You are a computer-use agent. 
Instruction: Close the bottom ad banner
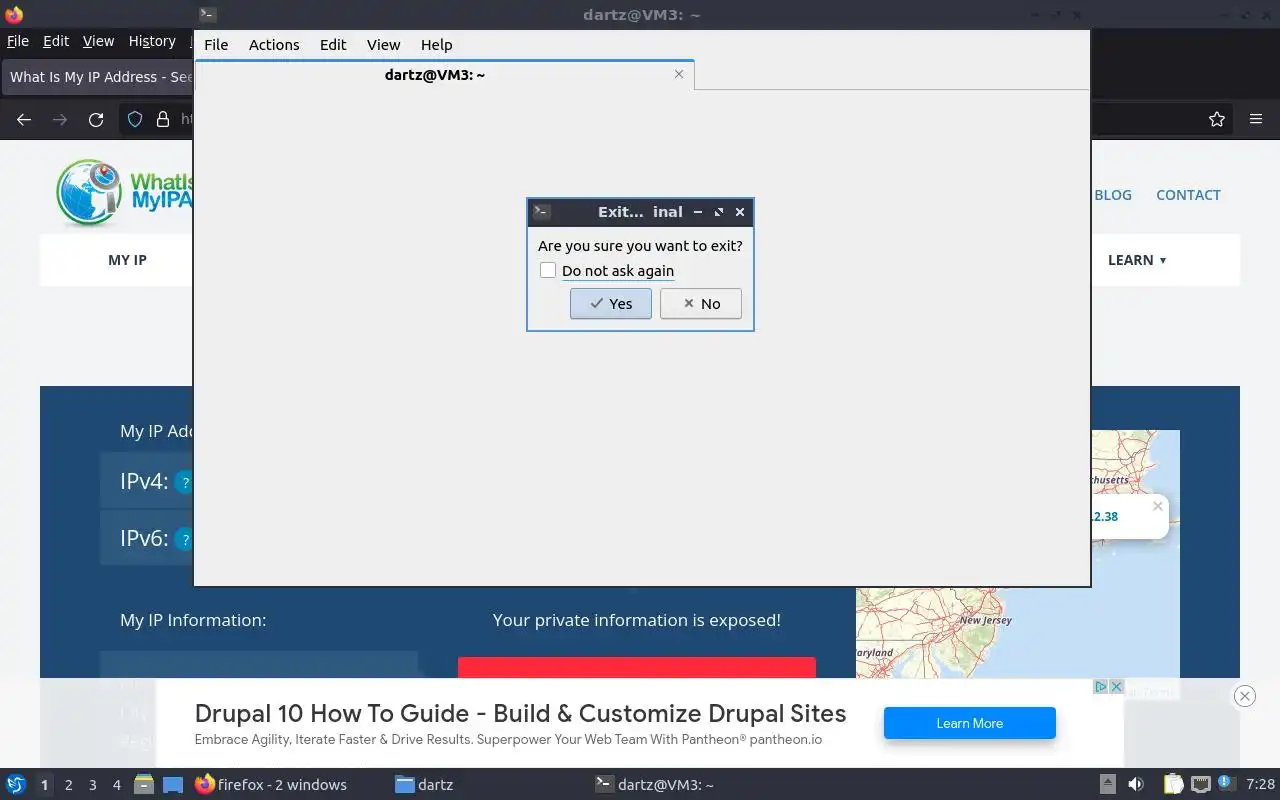pyautogui.click(x=1244, y=696)
